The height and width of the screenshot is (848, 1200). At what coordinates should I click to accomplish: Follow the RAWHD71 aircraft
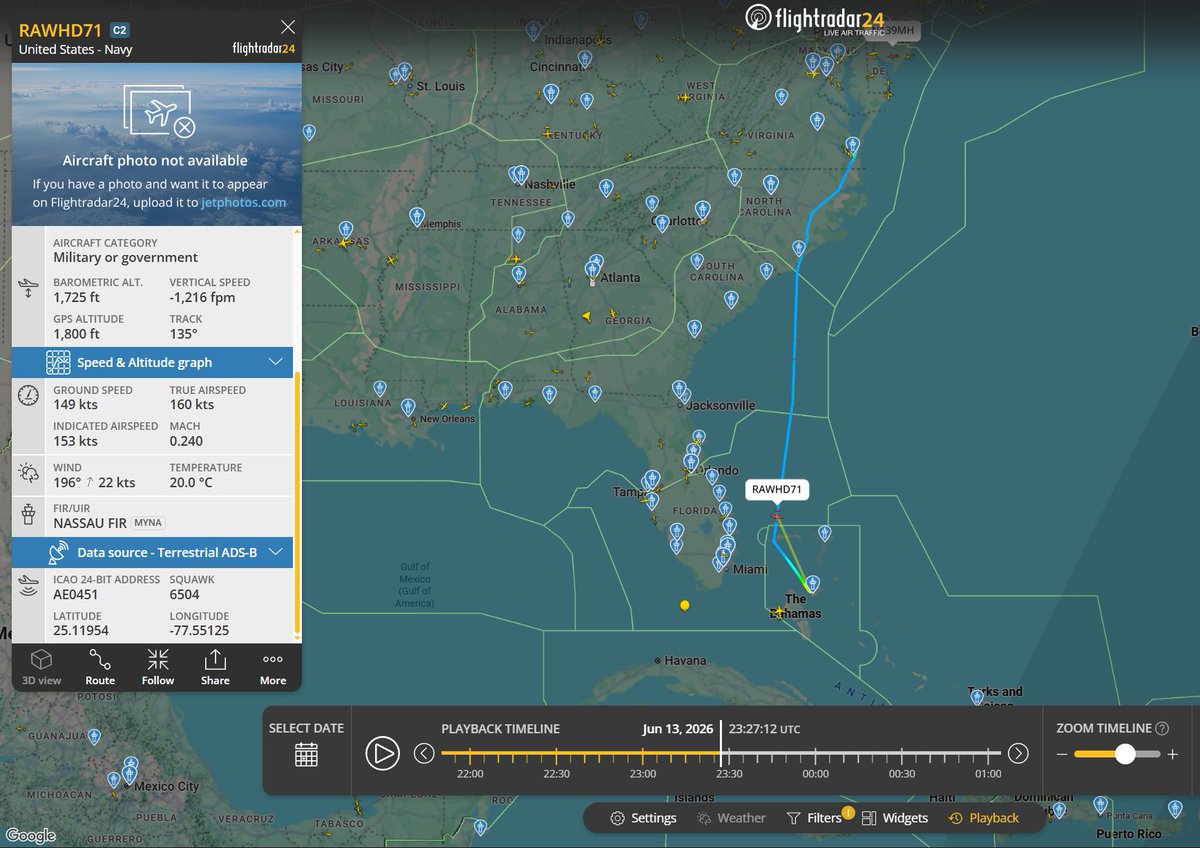158,667
